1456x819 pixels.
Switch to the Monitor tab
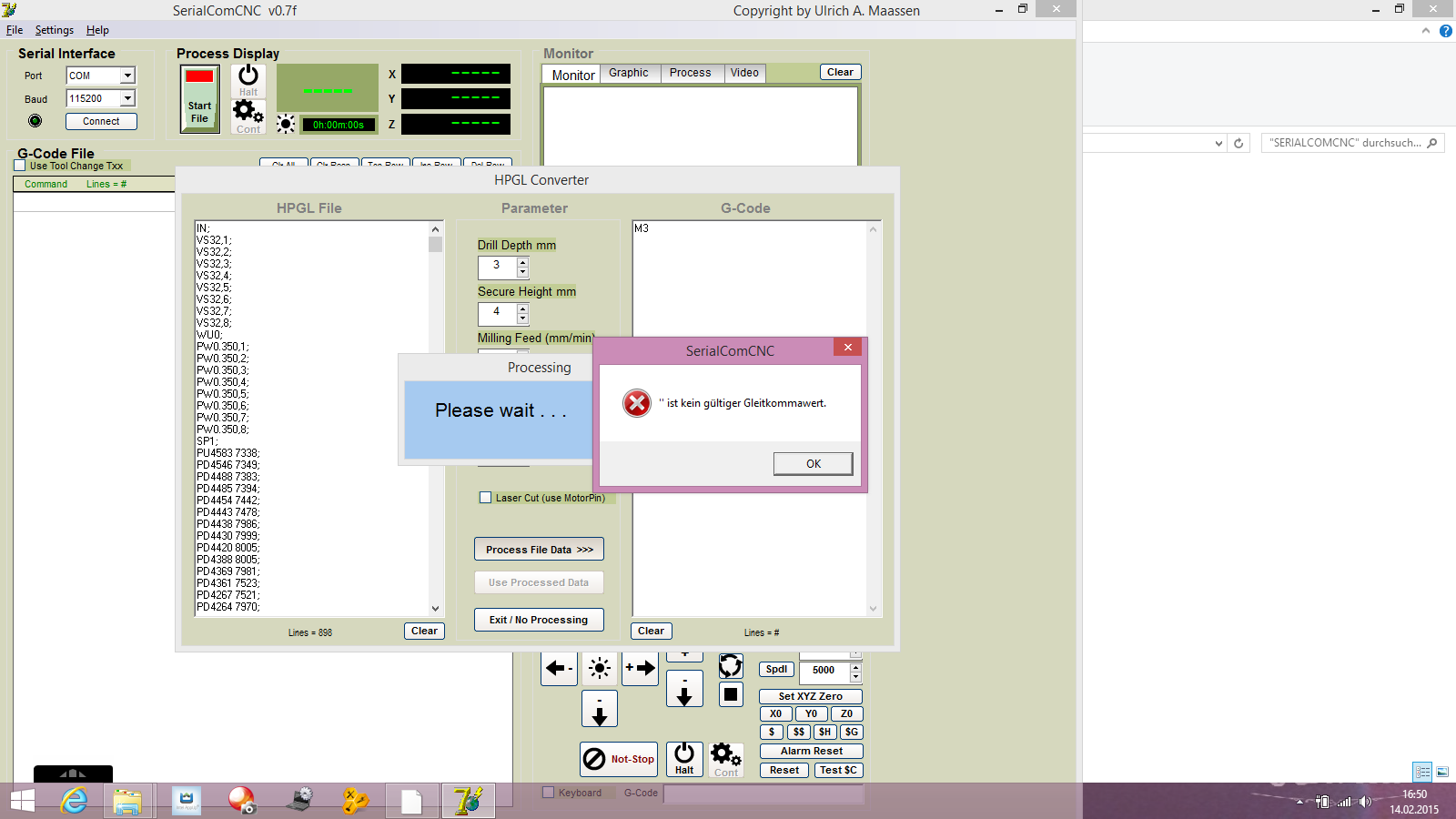point(573,75)
